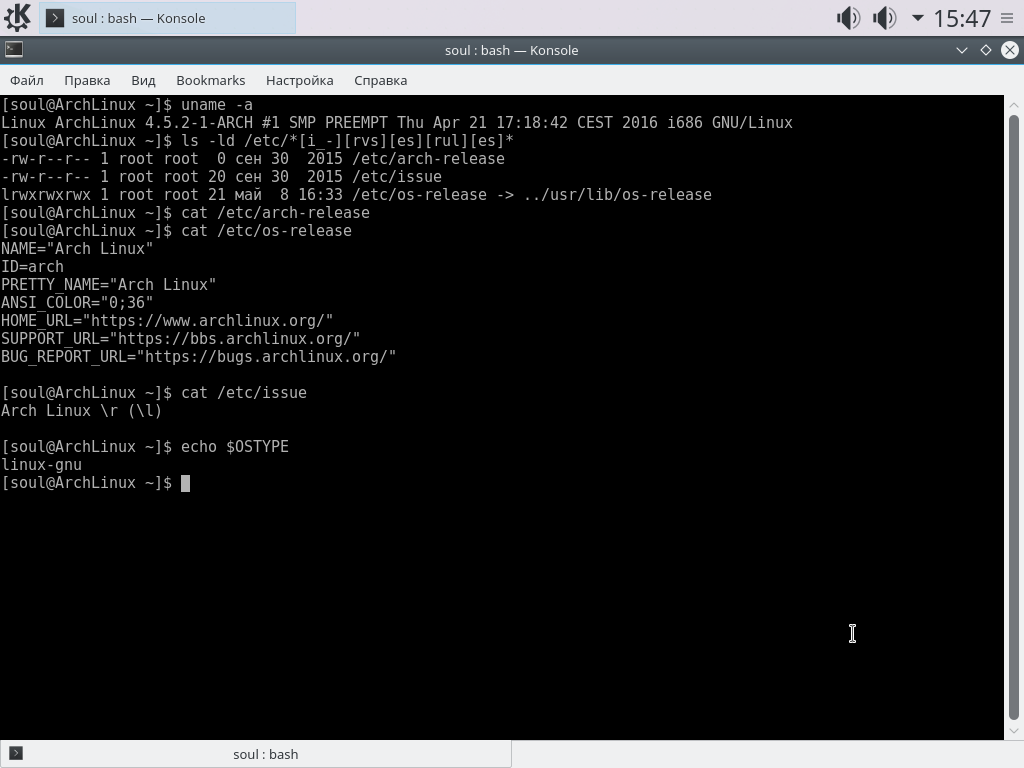This screenshot has width=1024, height=768.
Task: Click the clock showing 15:47
Action: tap(962, 18)
